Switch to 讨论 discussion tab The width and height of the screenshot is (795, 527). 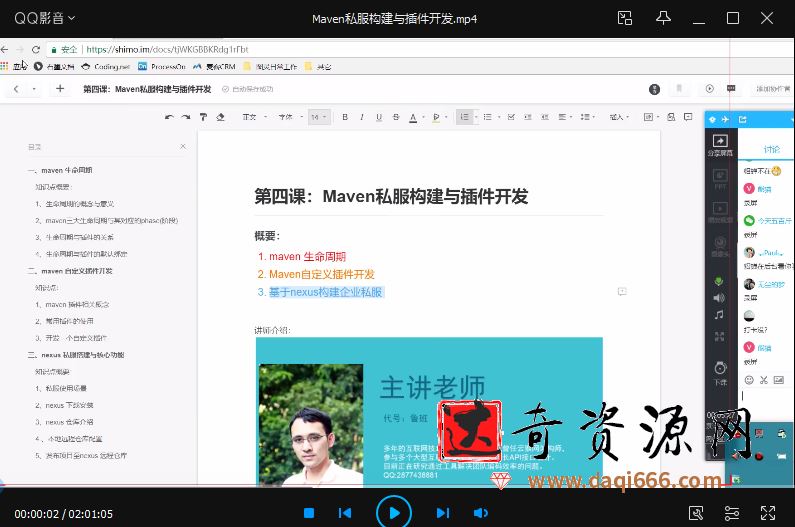point(771,149)
